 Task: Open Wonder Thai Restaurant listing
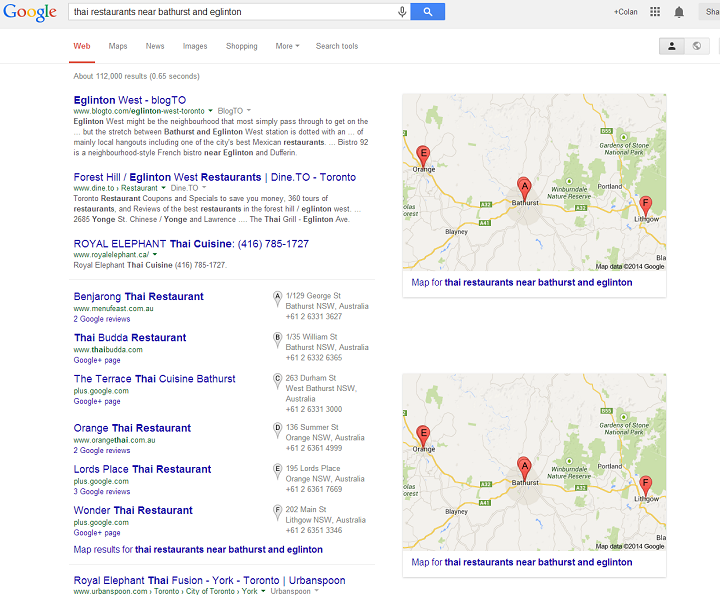coord(133,511)
